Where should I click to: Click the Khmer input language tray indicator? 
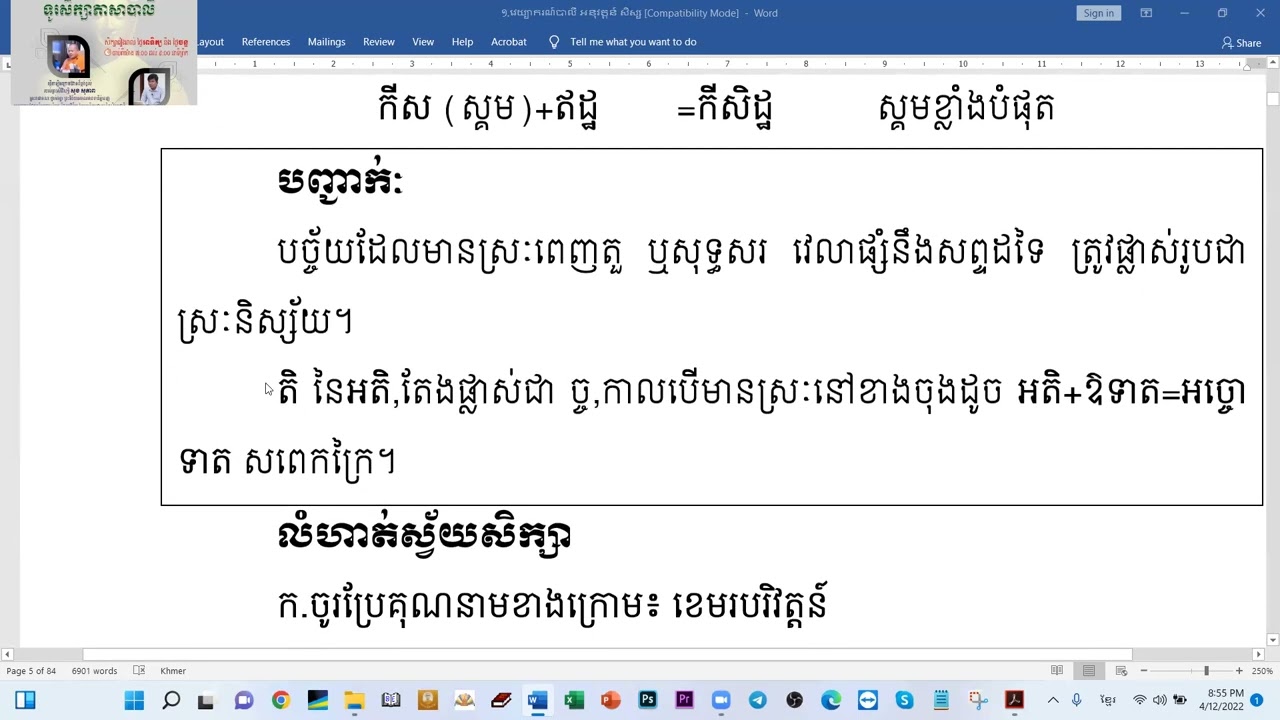[1108, 700]
